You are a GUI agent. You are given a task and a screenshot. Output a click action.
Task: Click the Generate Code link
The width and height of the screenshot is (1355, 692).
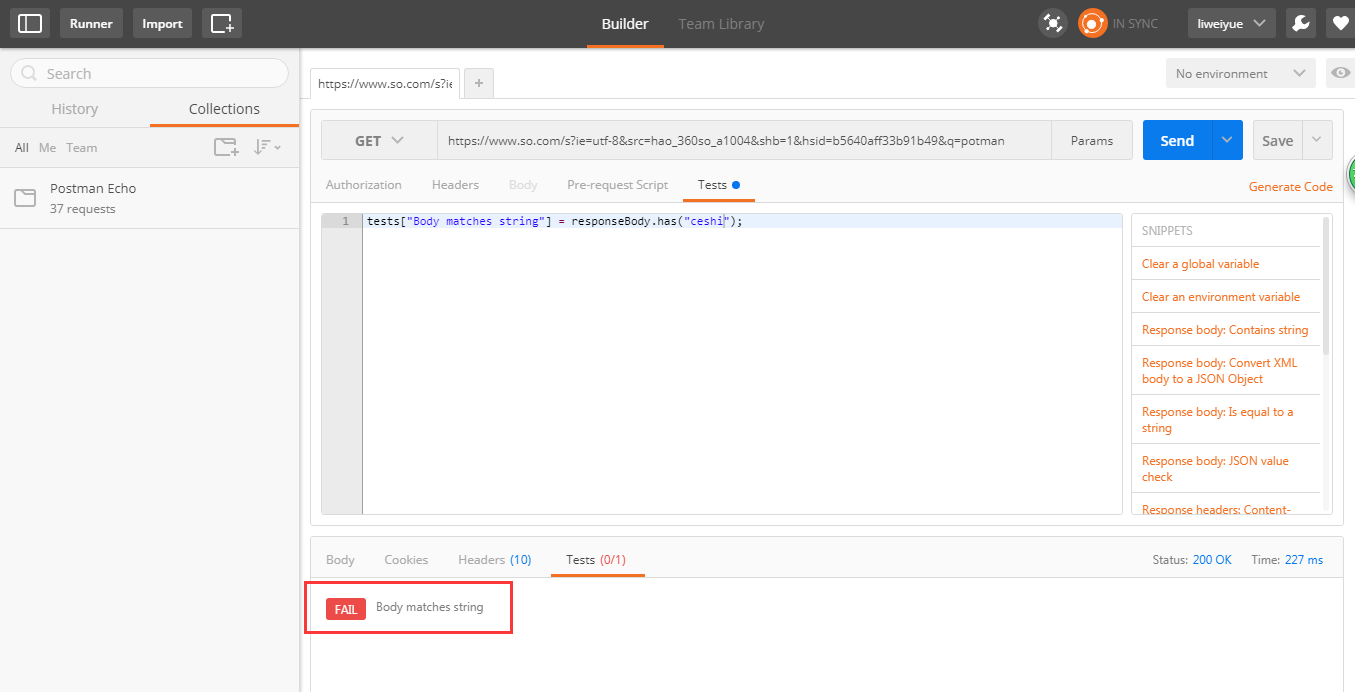coord(1290,187)
